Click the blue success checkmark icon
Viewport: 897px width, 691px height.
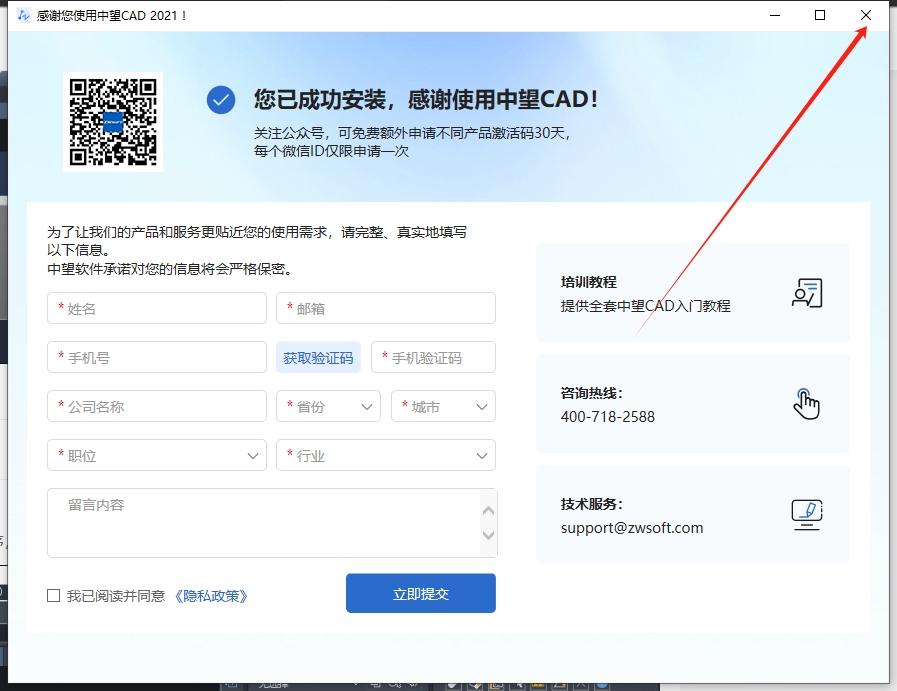[x=221, y=100]
